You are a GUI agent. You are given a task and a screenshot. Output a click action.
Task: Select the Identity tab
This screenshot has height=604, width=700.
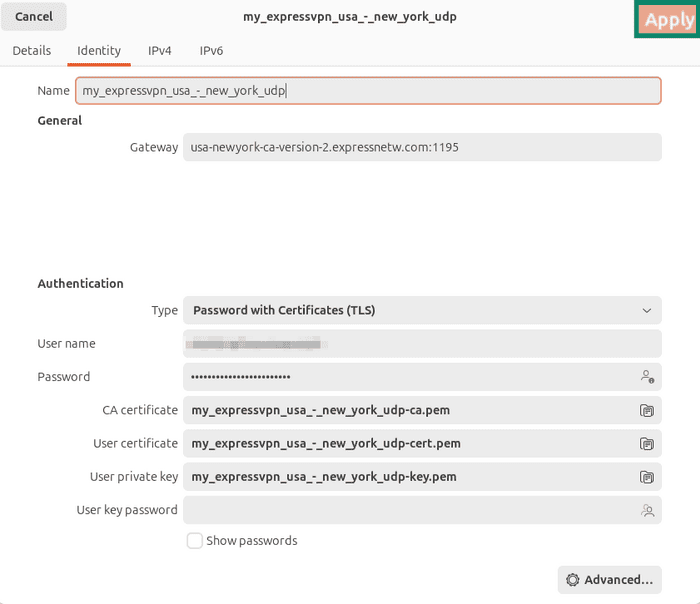coord(99,51)
